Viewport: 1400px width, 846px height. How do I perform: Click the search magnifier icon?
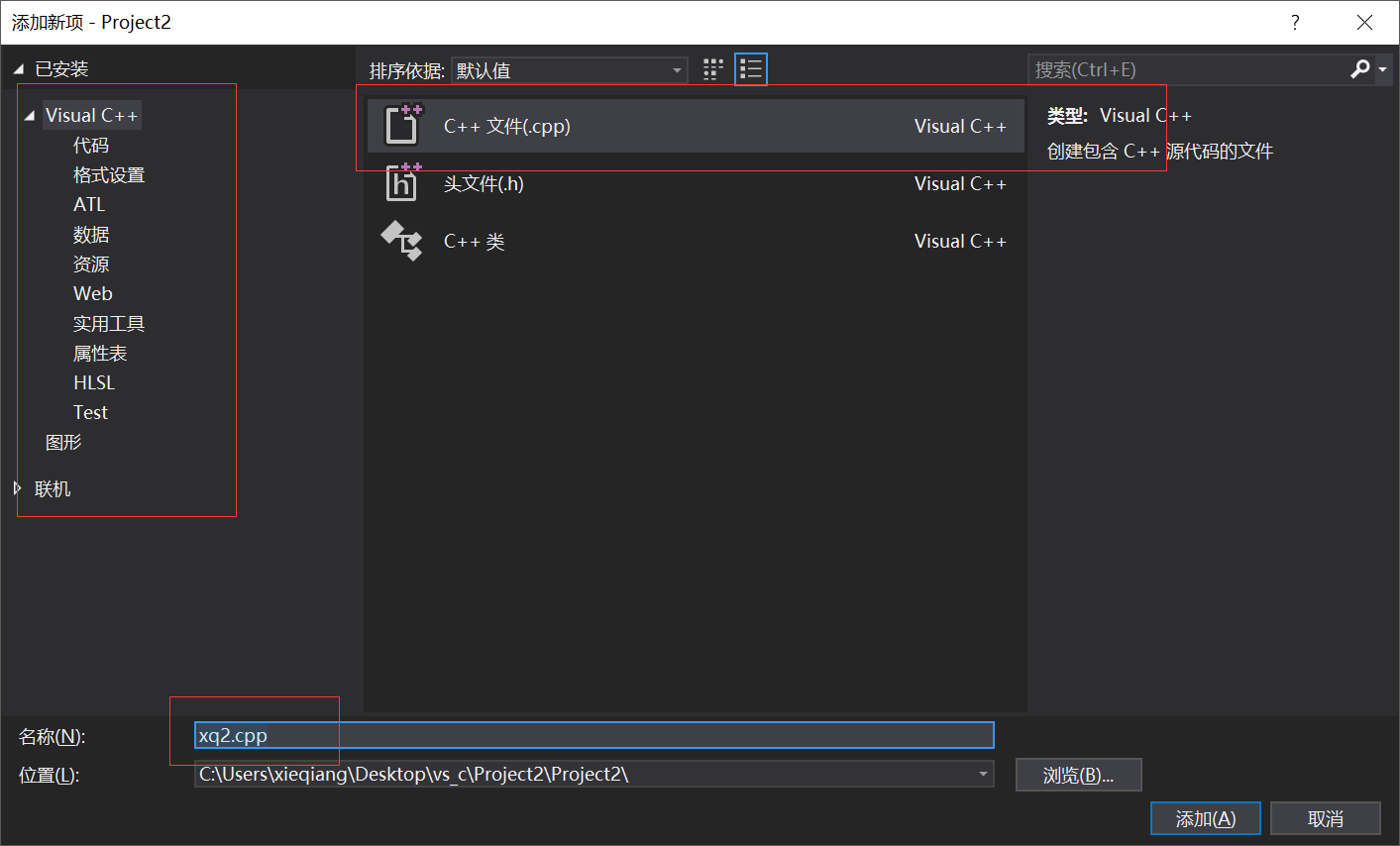click(1359, 68)
